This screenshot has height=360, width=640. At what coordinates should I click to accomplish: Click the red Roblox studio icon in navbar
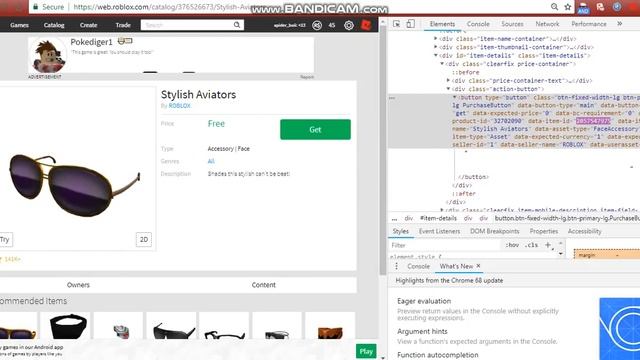click(x=366, y=25)
